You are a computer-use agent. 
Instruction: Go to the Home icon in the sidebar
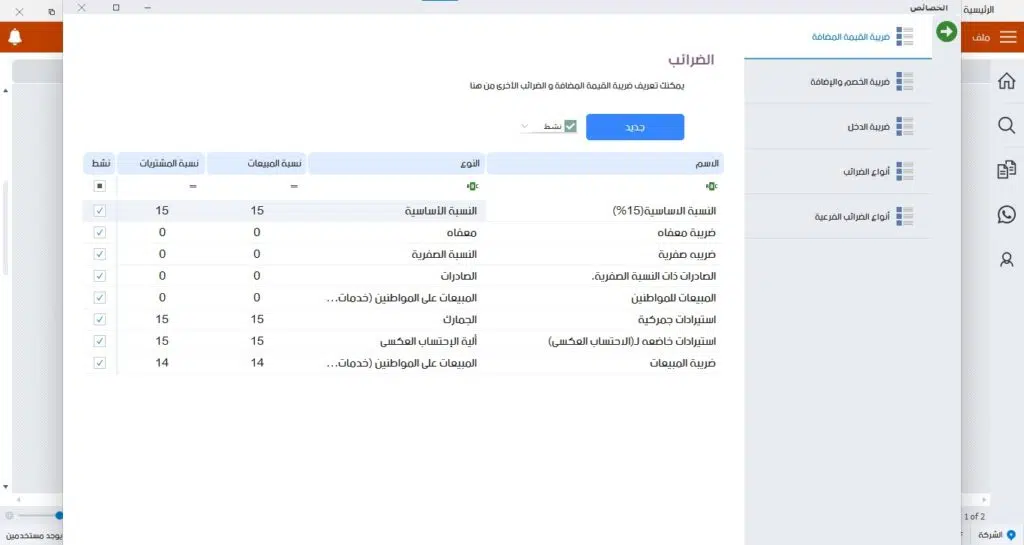tap(1006, 81)
